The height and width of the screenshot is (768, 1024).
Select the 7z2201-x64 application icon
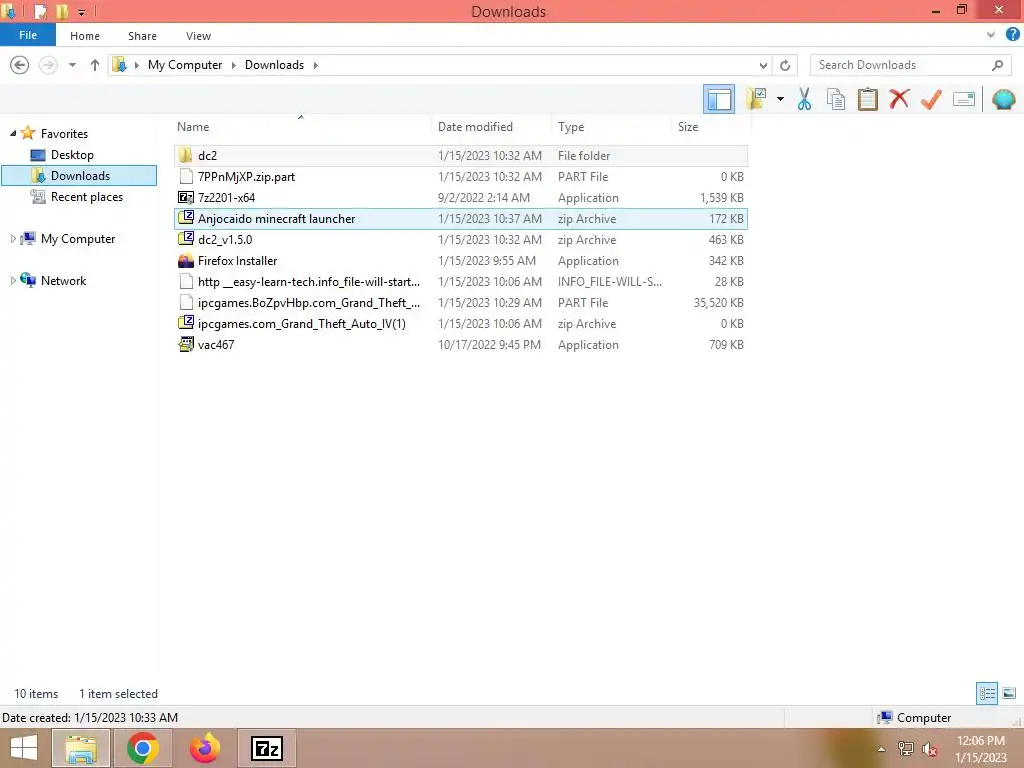pyautogui.click(x=185, y=197)
